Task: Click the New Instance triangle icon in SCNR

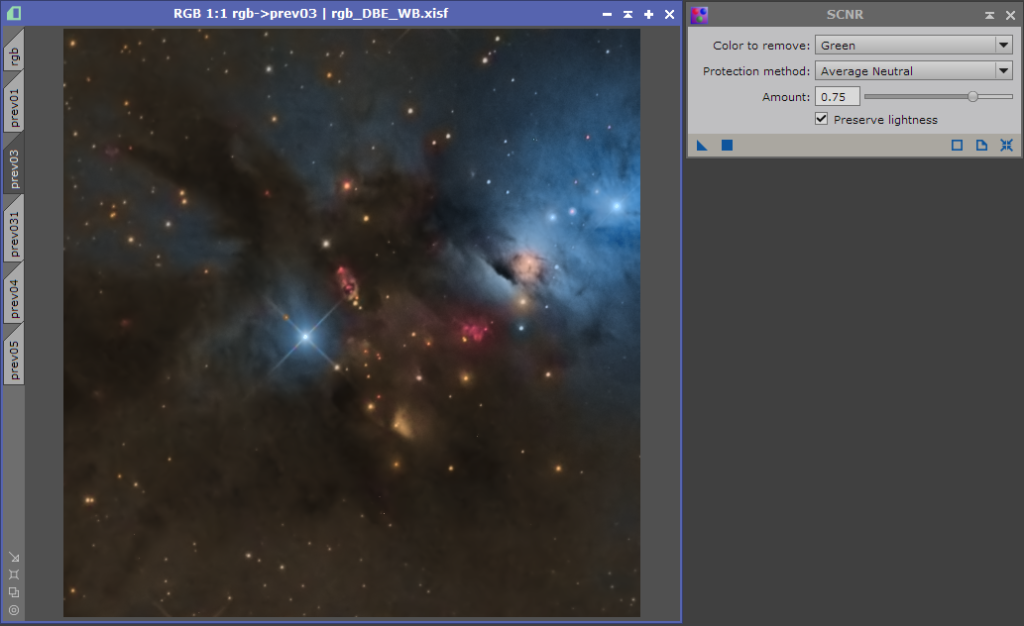Action: click(702, 145)
